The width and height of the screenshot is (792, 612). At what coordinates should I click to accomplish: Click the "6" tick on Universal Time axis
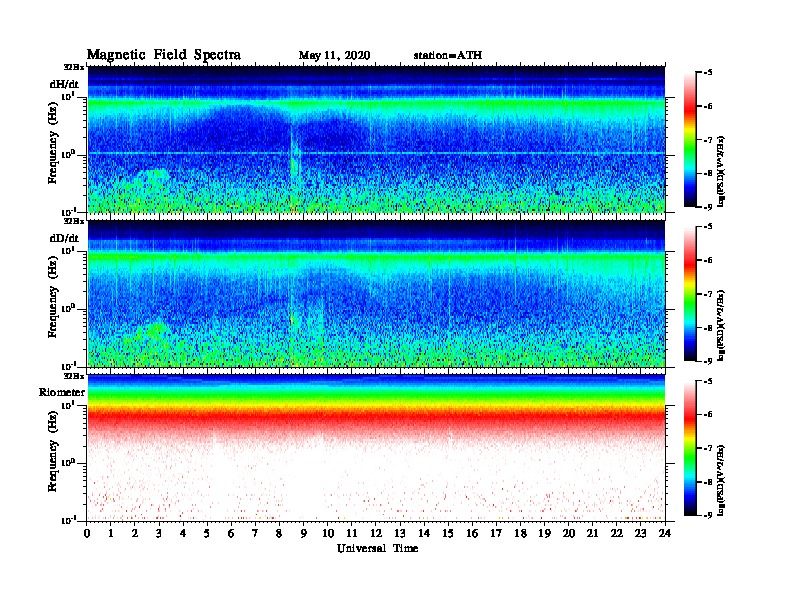point(231,533)
